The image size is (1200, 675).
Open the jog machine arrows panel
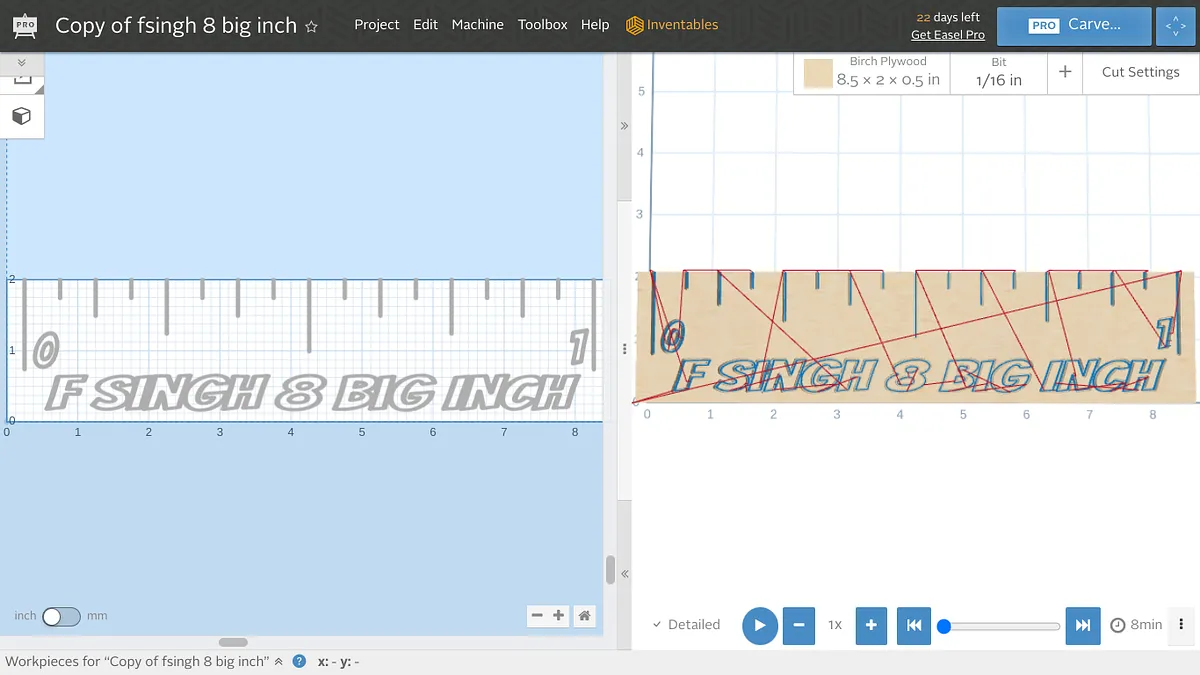[1175, 25]
